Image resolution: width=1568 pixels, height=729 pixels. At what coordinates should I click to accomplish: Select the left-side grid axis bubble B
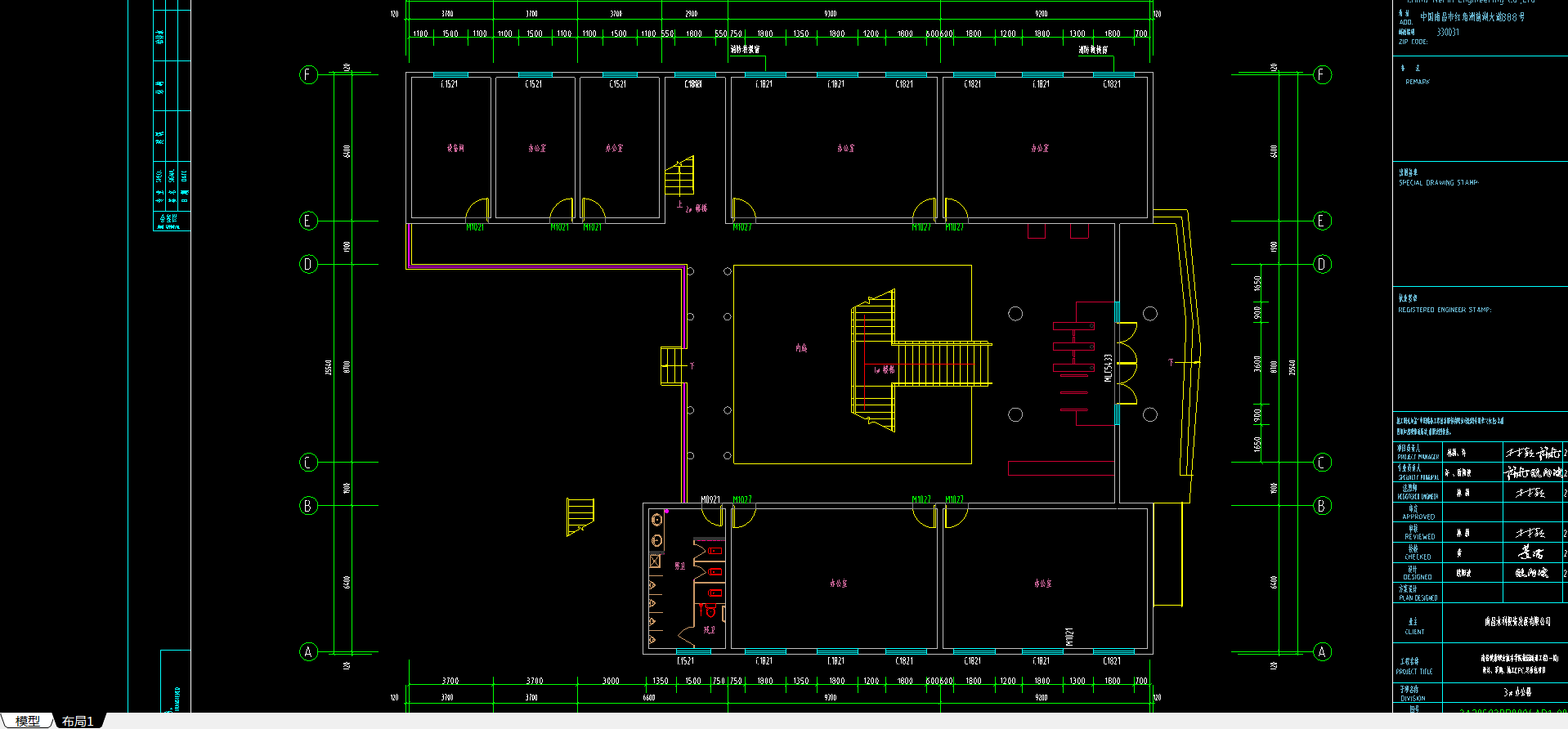click(x=308, y=505)
